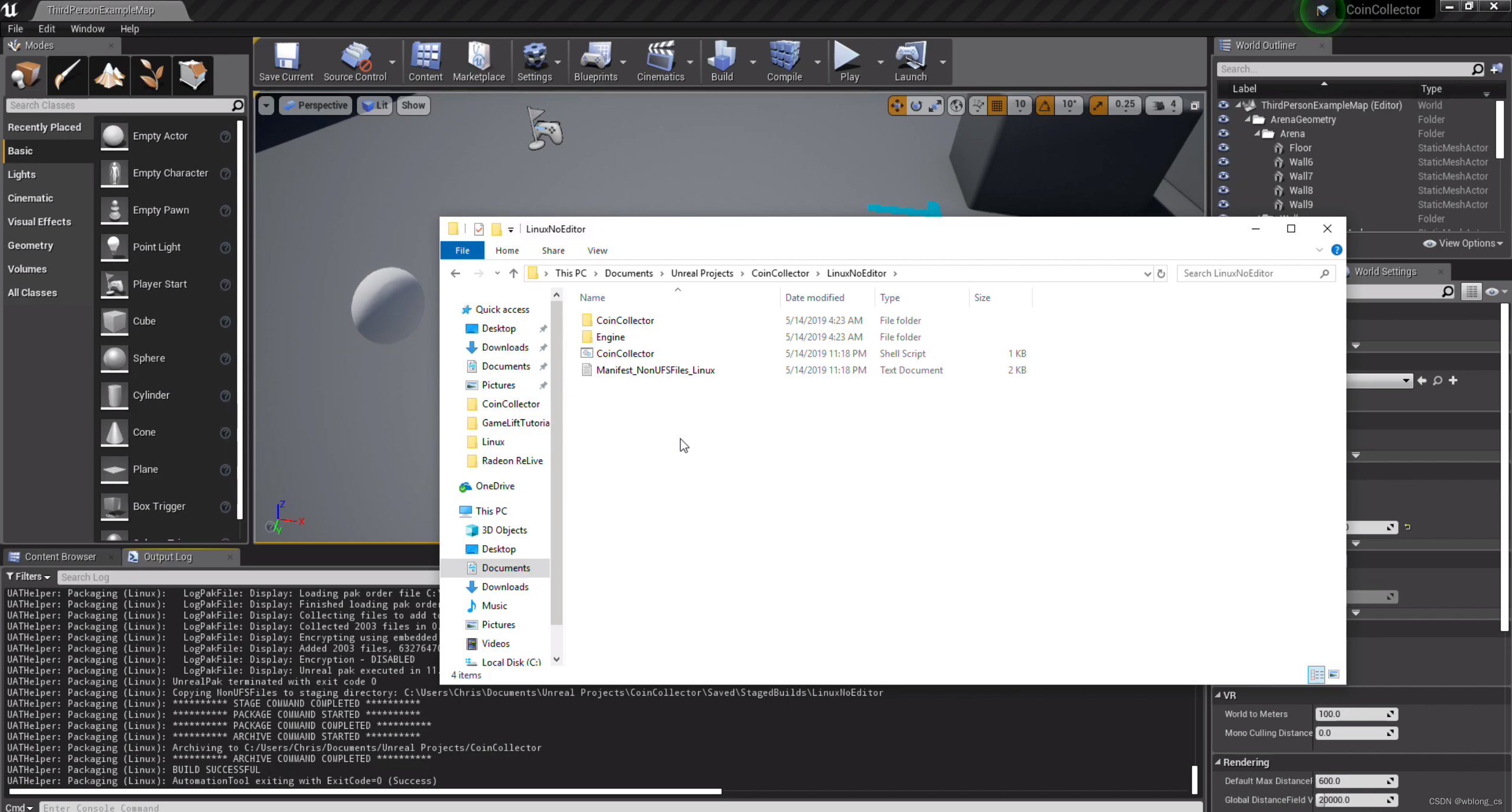The image size is (1512, 812).
Task: Toggle visibility of Wall8 actor
Action: click(x=1223, y=190)
